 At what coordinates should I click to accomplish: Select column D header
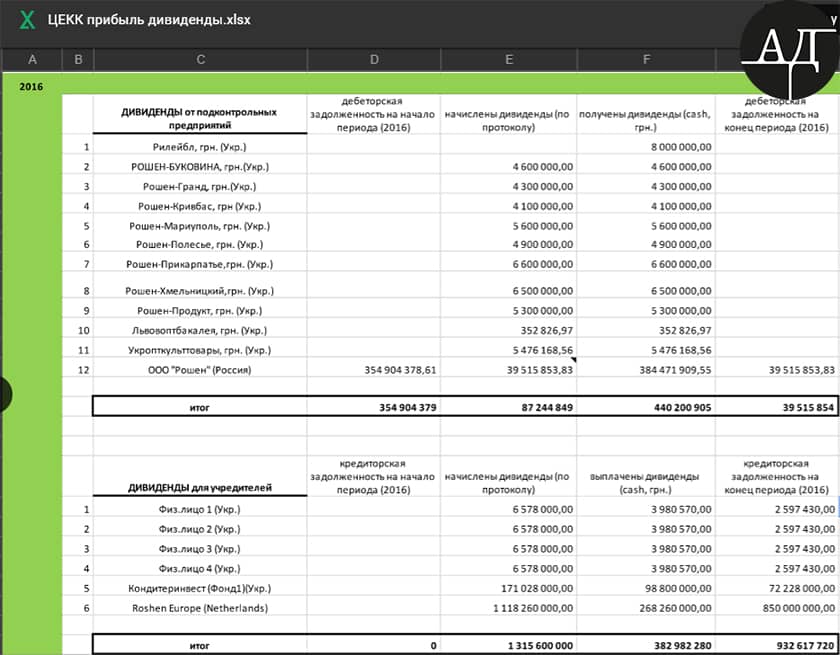tap(374, 60)
